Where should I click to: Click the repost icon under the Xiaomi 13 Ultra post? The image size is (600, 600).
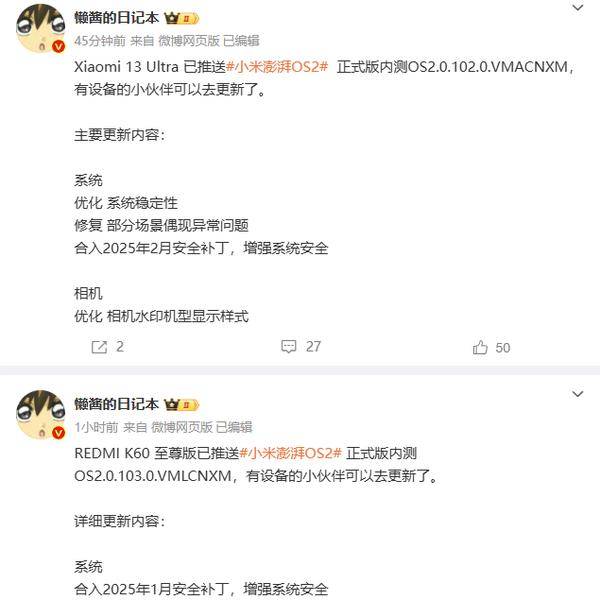click(99, 347)
